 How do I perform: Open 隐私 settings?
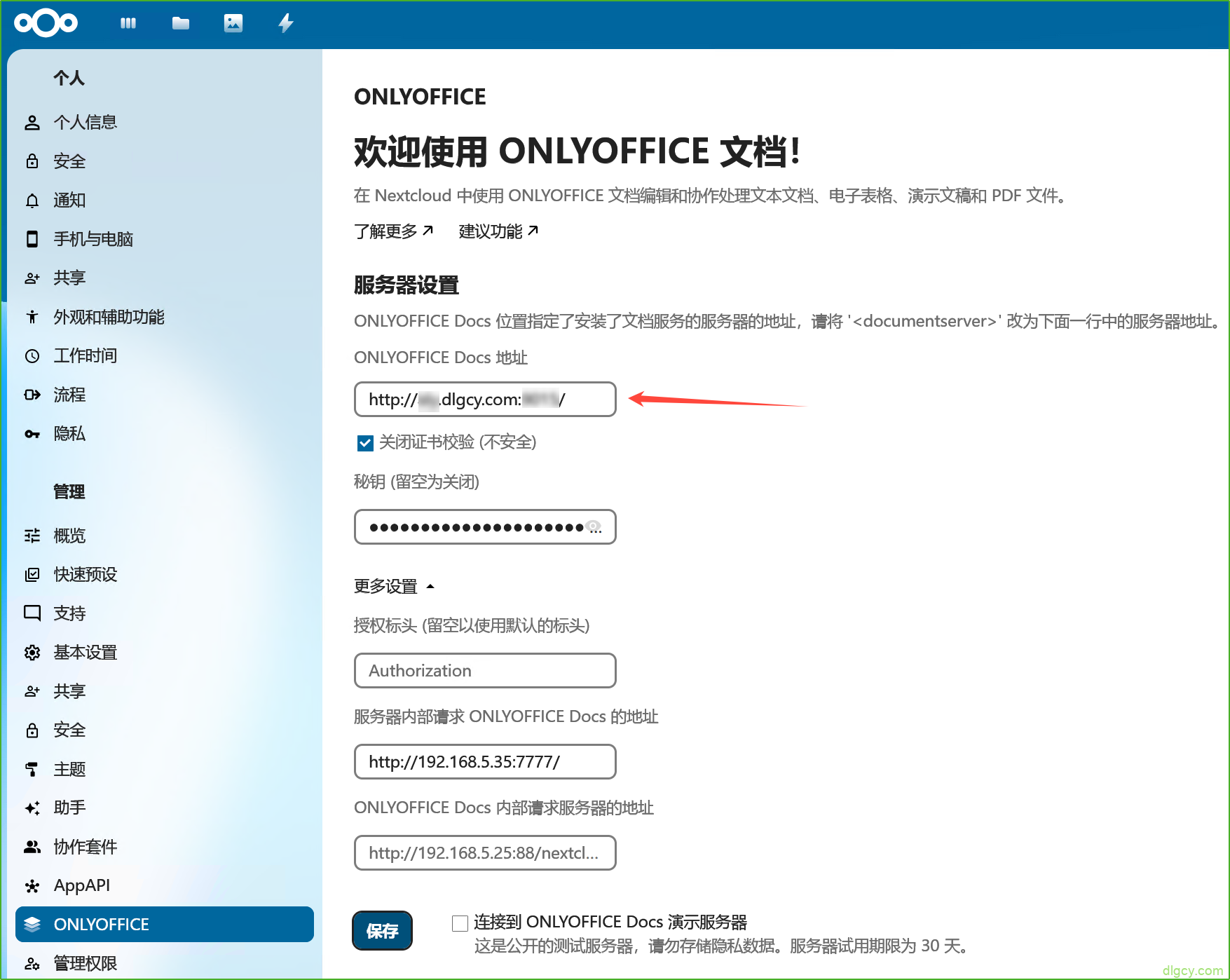click(x=165, y=434)
